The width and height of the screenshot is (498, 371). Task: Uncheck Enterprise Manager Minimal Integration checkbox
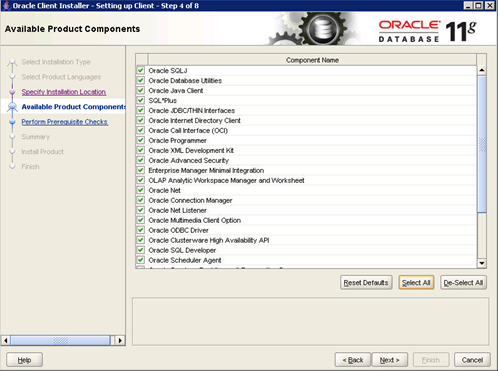click(141, 170)
